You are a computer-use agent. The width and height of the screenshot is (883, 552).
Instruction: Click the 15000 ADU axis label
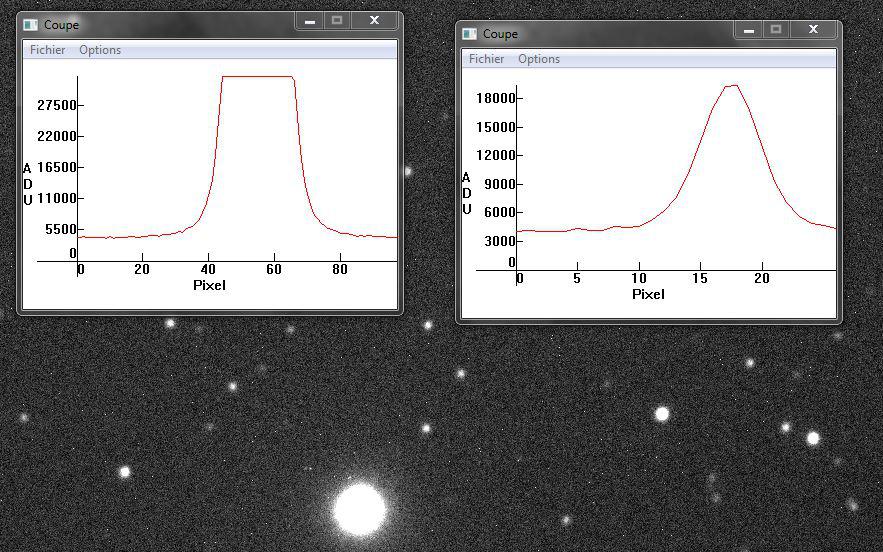496,127
